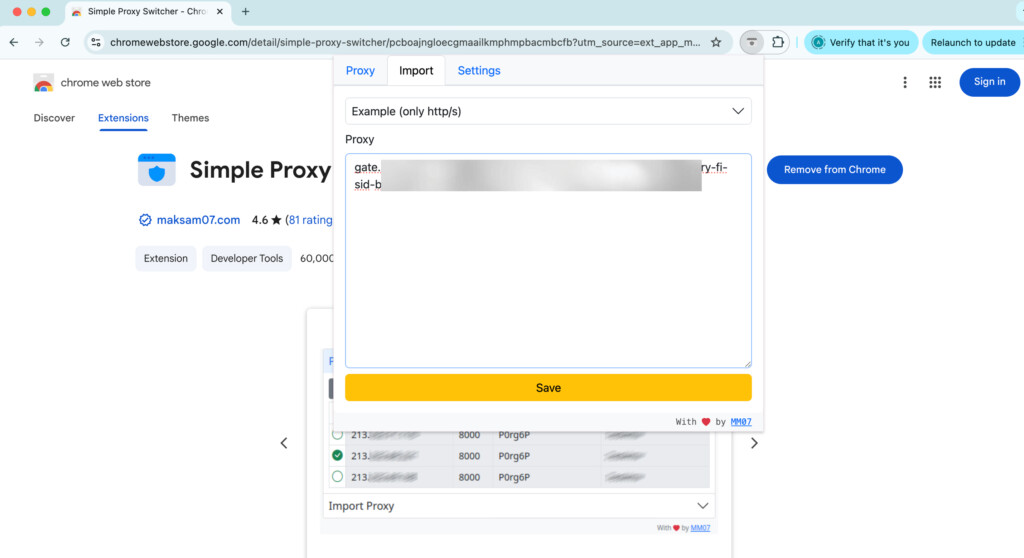The width and height of the screenshot is (1024, 558).
Task: Click the Chrome Web Store logo
Action: 44,83
